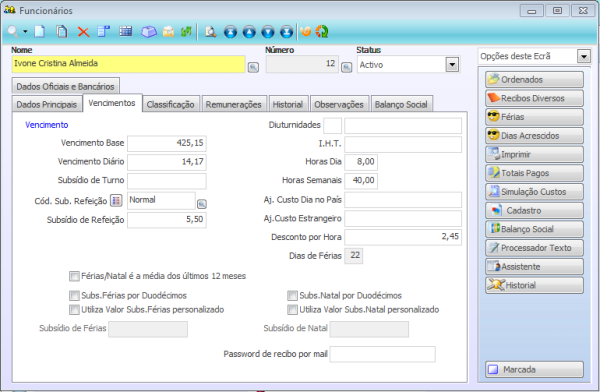
Task: Click the Horas Semanais field 40,00
Action: [361, 181]
